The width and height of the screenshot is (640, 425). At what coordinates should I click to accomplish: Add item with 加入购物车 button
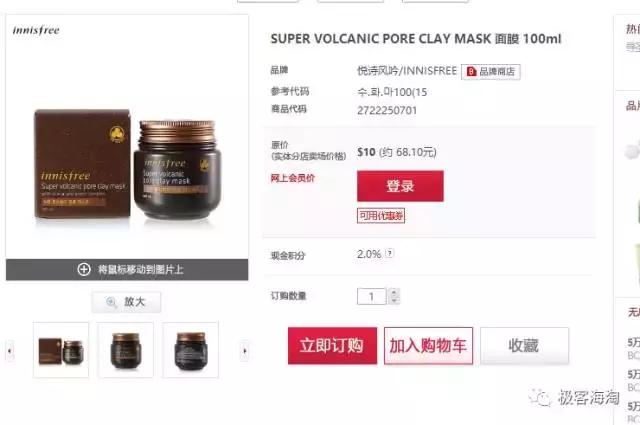point(428,345)
